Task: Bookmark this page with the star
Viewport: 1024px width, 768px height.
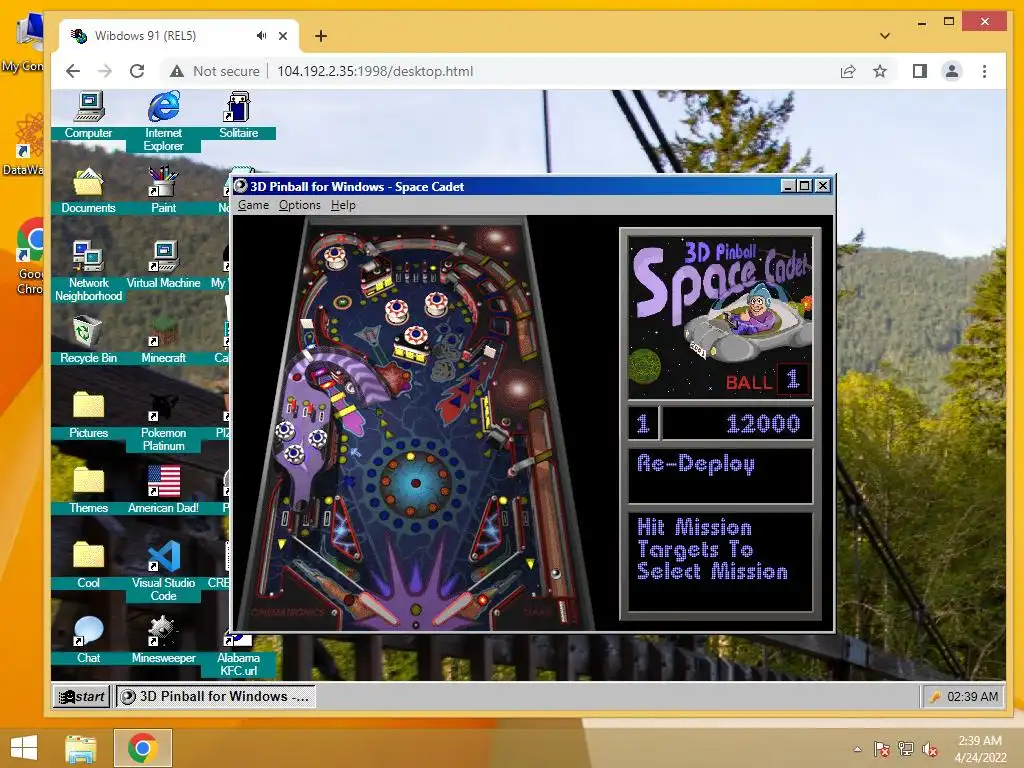Action: (x=880, y=71)
